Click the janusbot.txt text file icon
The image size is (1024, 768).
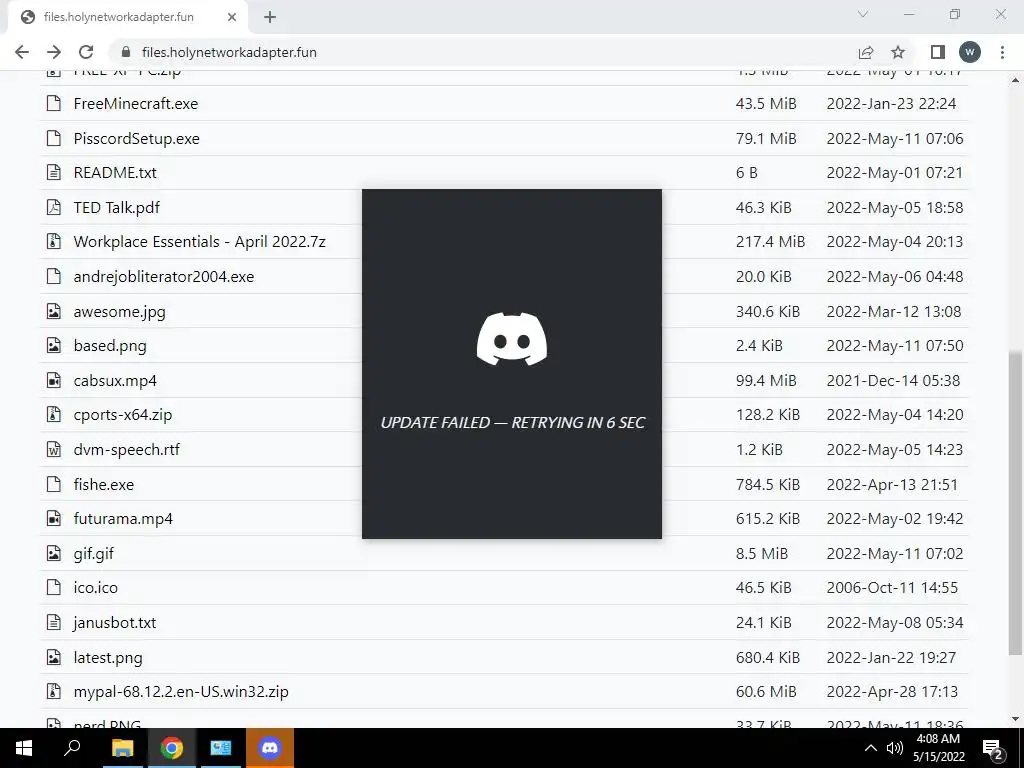(54, 622)
